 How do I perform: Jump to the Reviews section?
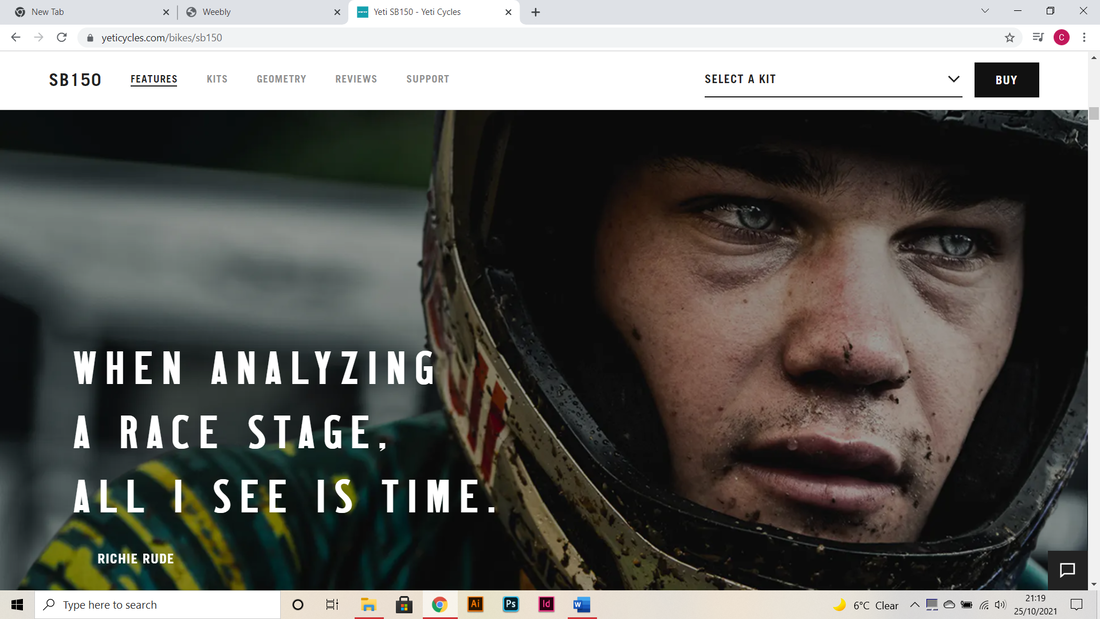pos(356,79)
